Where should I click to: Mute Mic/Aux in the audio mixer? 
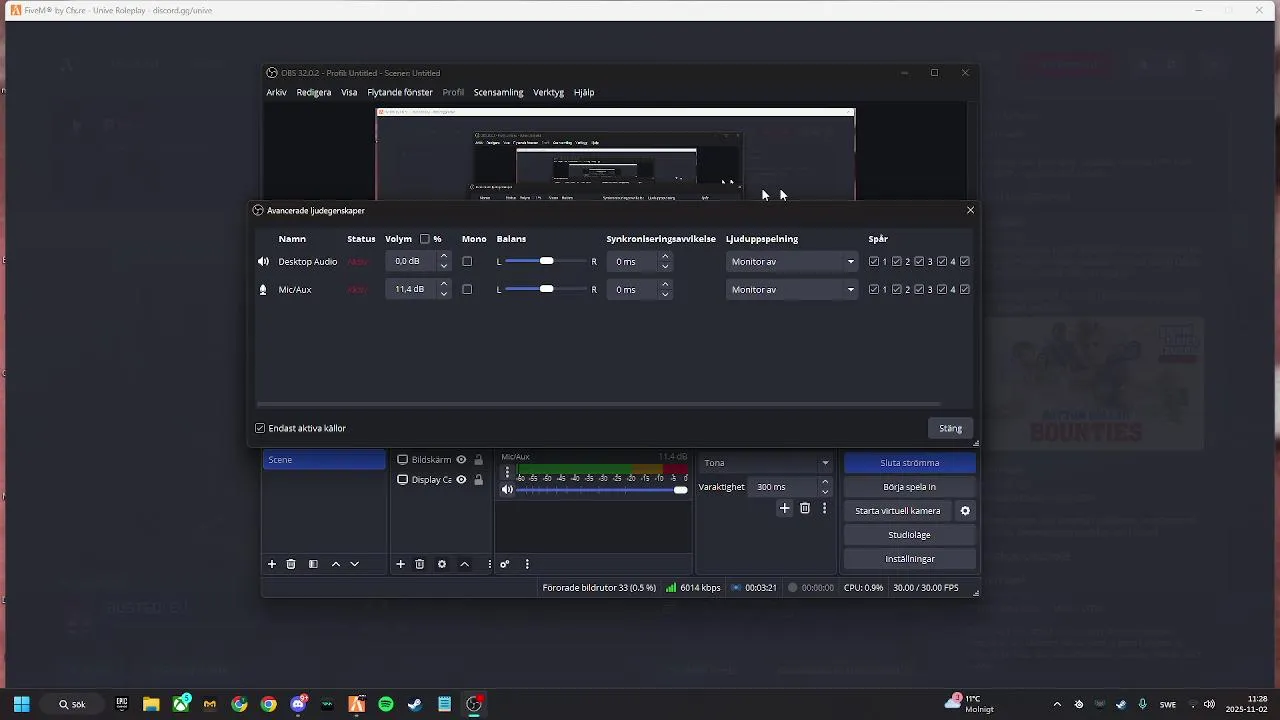(507, 489)
